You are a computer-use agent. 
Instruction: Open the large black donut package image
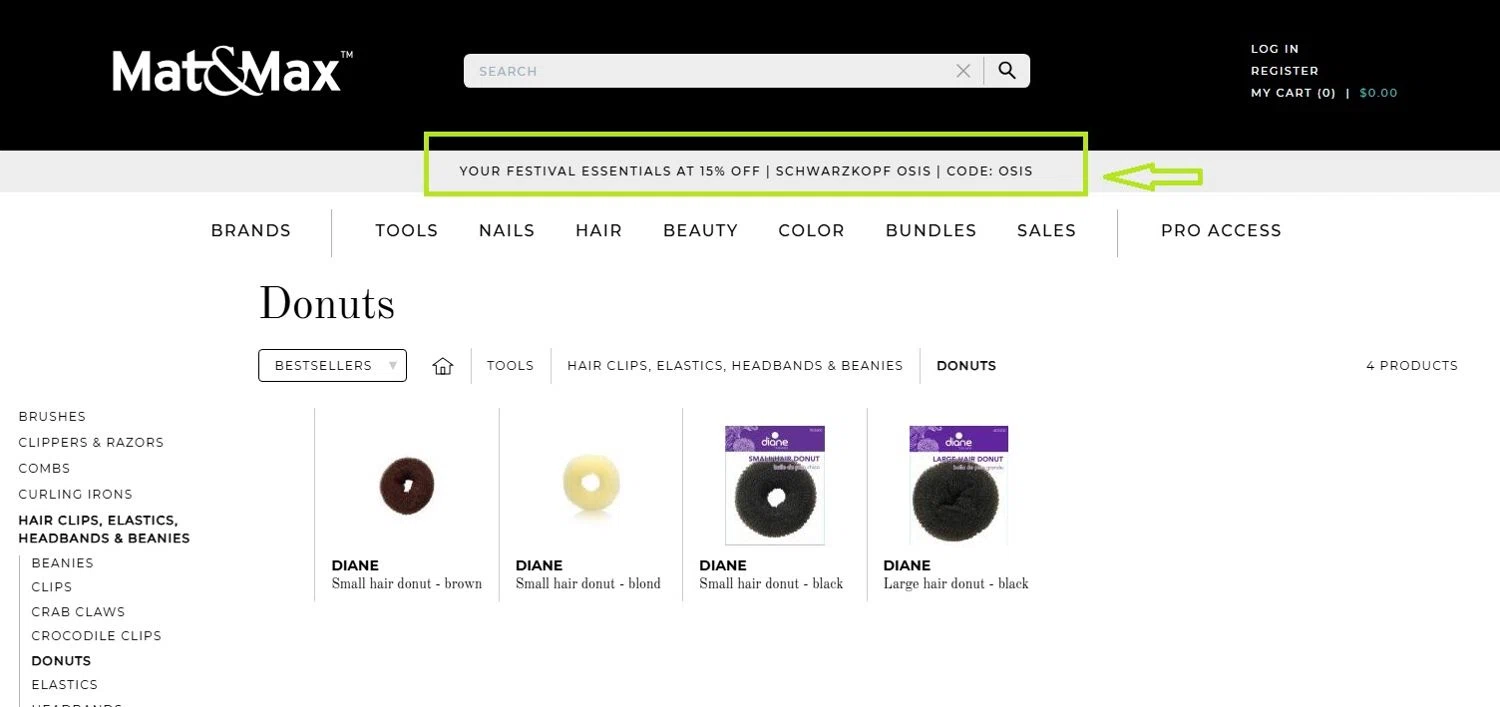click(x=958, y=485)
